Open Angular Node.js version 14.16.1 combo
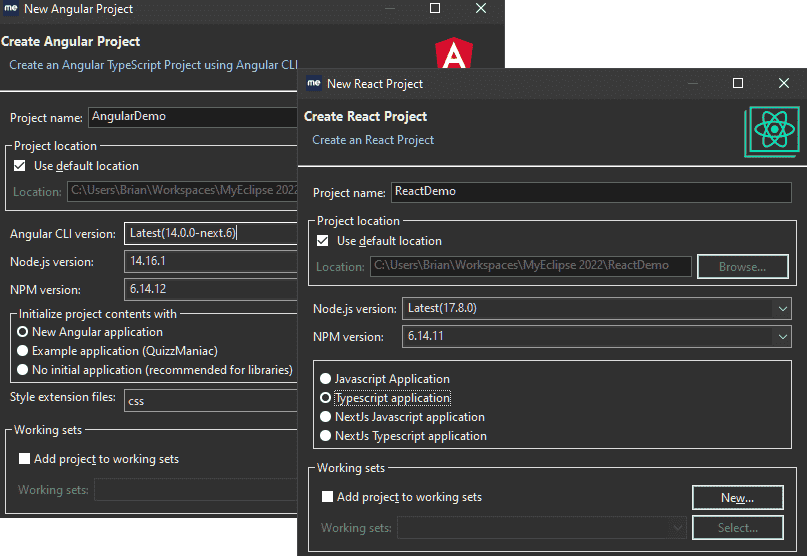This screenshot has height=556, width=807. pos(211,261)
